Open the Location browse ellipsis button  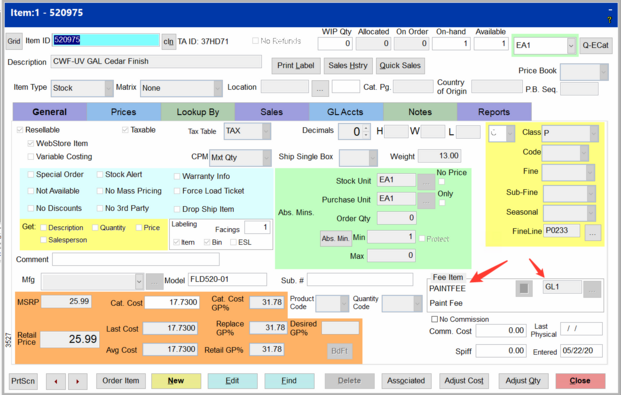(320, 89)
